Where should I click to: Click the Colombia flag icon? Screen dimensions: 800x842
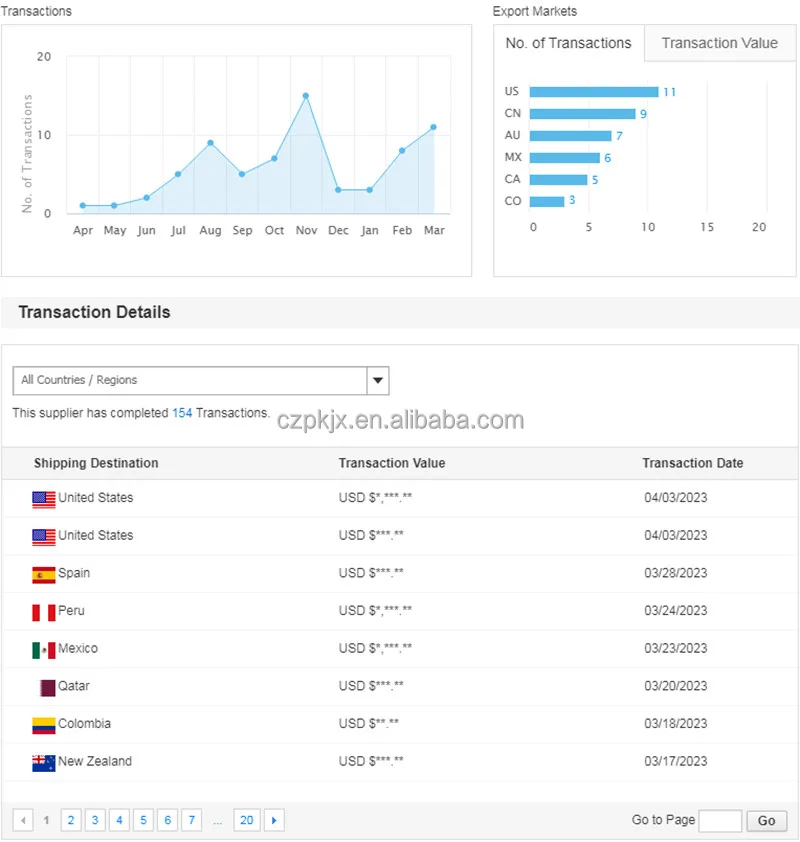(43, 725)
